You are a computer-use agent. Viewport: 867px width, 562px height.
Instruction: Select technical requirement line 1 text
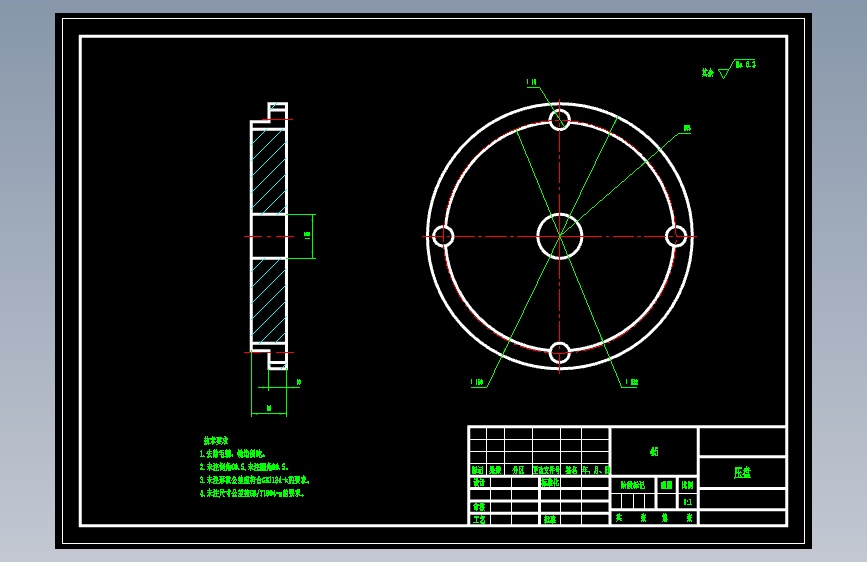point(232,454)
